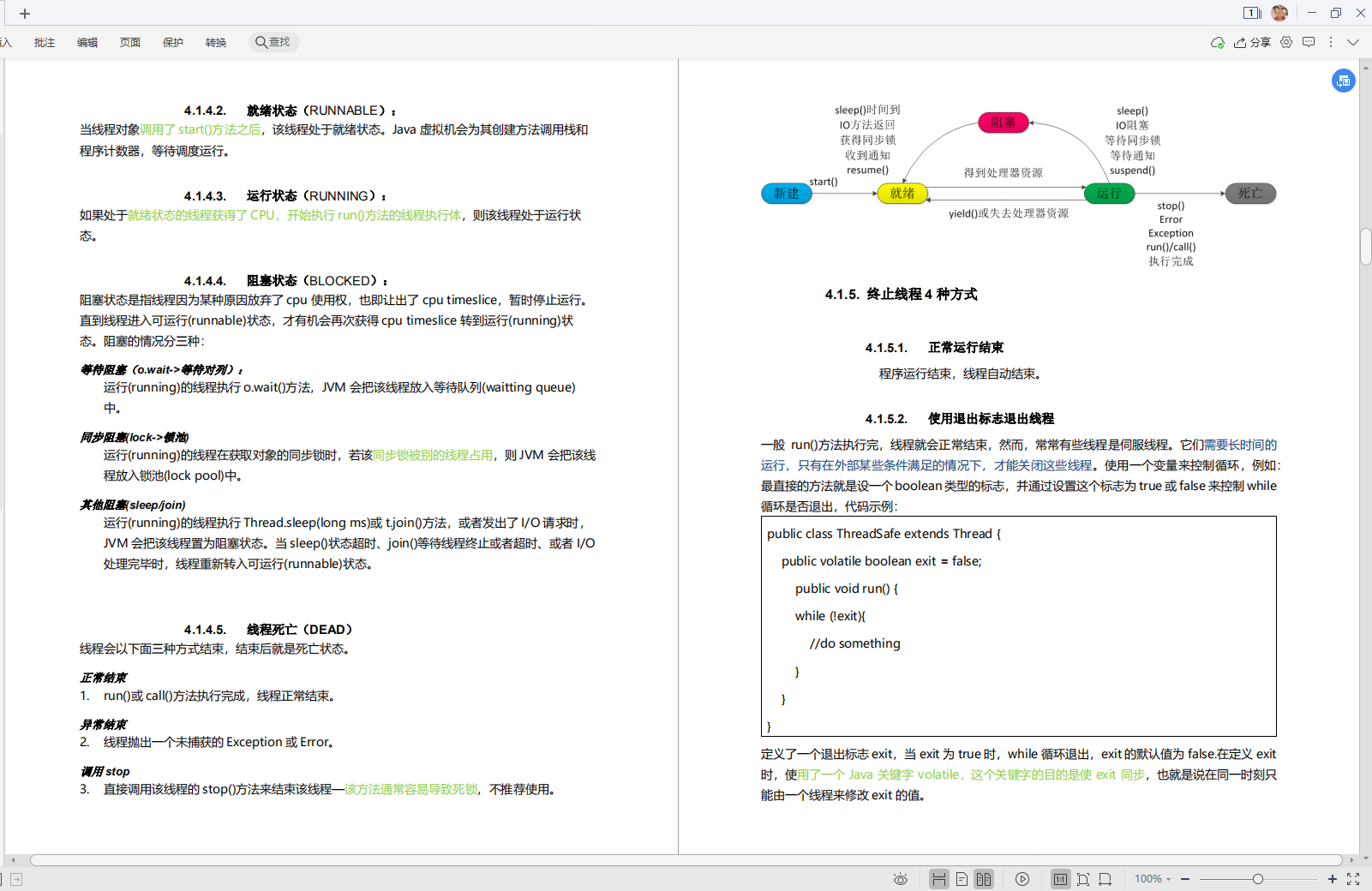This screenshot has height=891, width=1372.
Task: Zoom out with the minus button
Action: (x=1185, y=879)
